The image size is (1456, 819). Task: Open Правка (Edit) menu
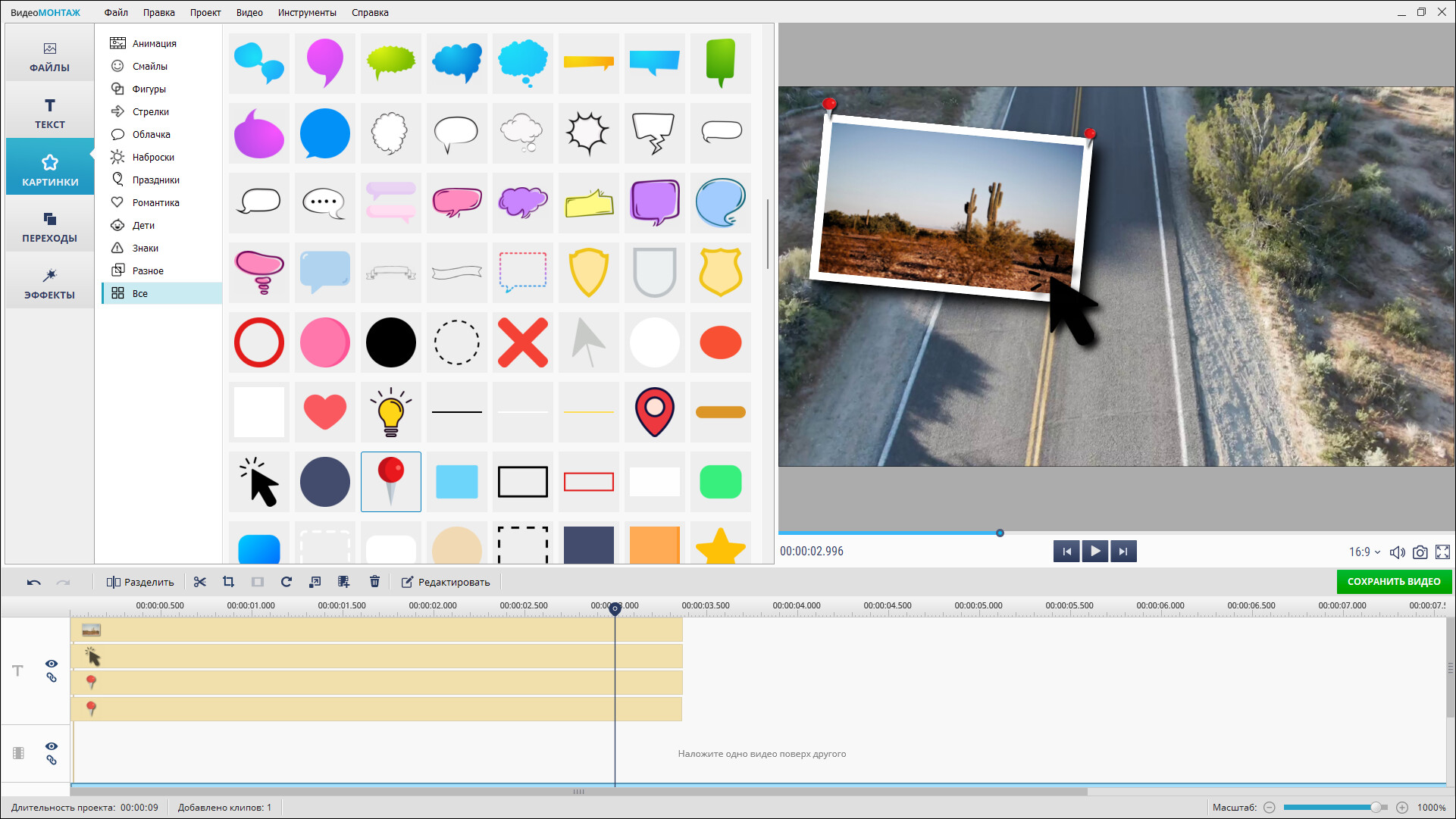pyautogui.click(x=159, y=12)
